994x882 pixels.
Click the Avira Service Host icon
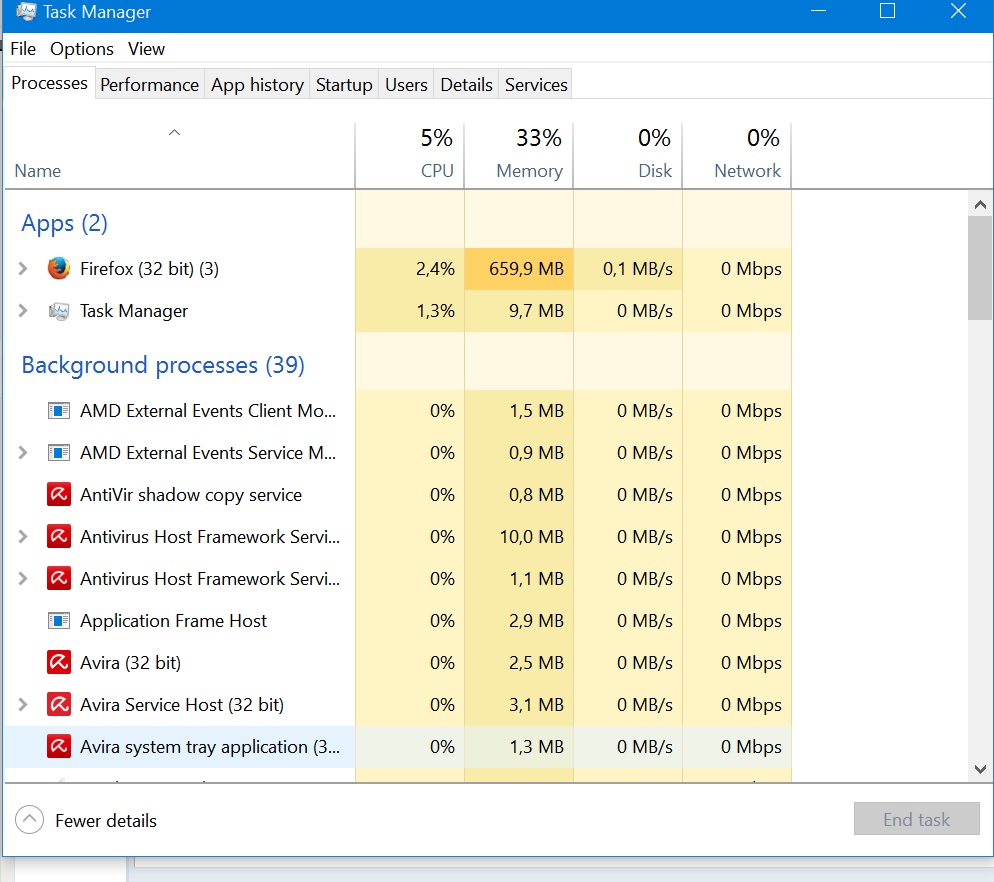coord(59,704)
